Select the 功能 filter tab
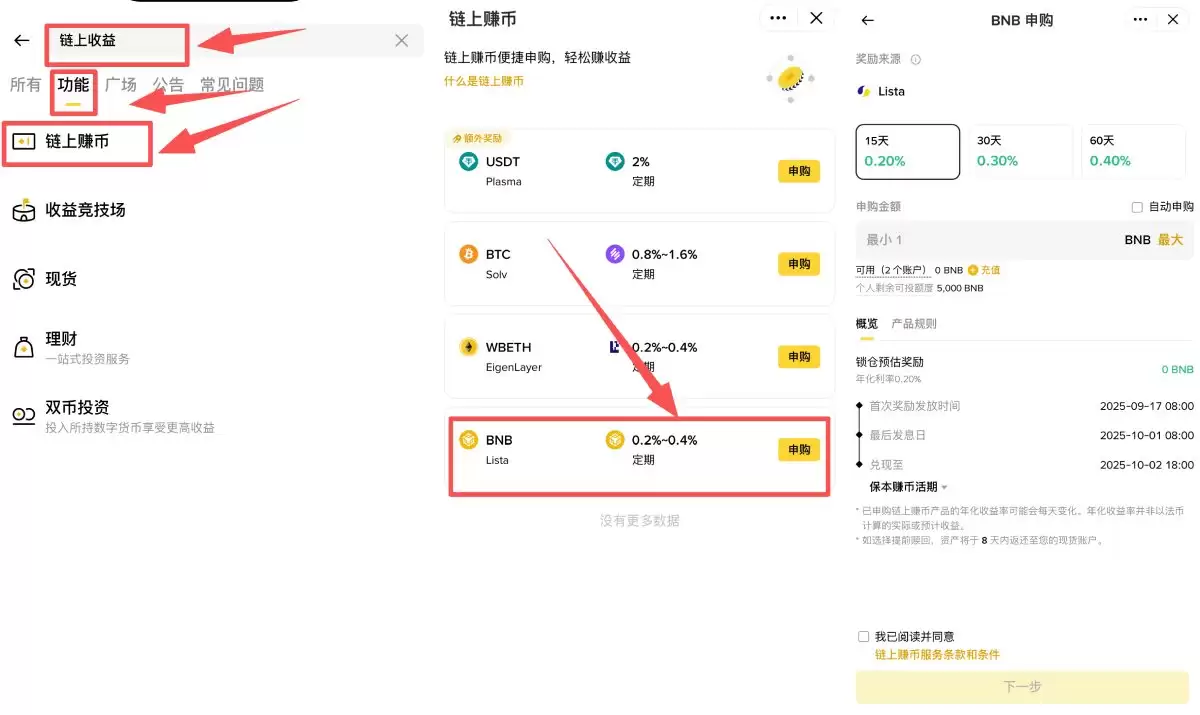This screenshot has height=715, width=1200. (x=72, y=85)
